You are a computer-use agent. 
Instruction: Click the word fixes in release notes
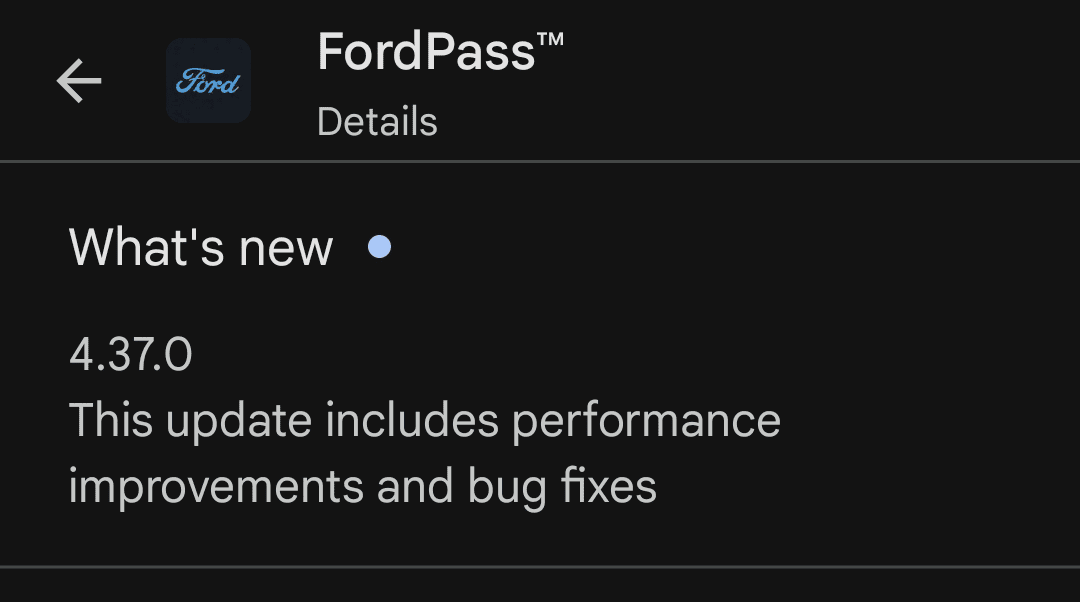click(x=609, y=486)
